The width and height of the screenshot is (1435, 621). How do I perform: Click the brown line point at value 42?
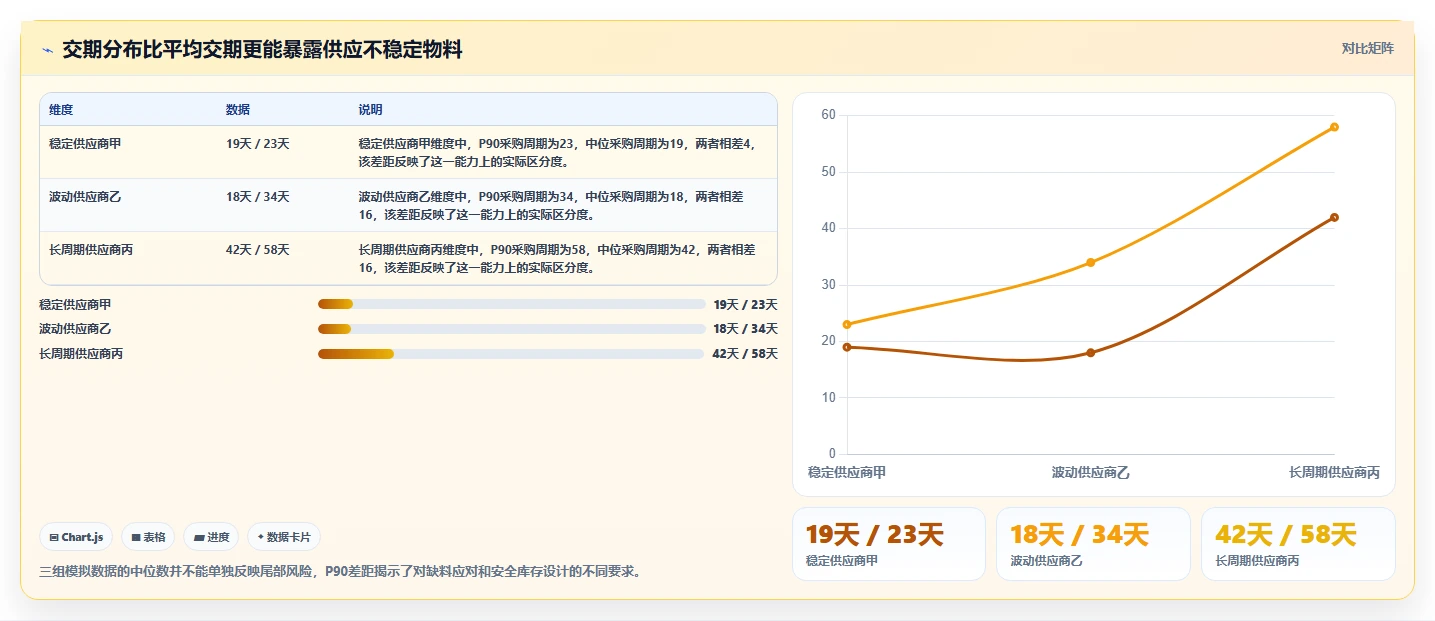coord(1334,217)
